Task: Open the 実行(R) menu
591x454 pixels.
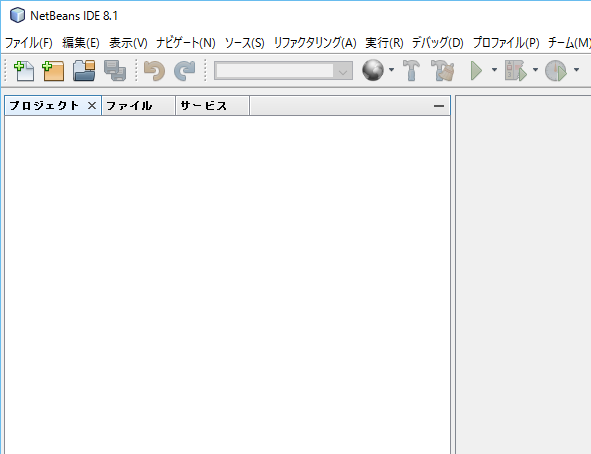Action: tap(384, 43)
